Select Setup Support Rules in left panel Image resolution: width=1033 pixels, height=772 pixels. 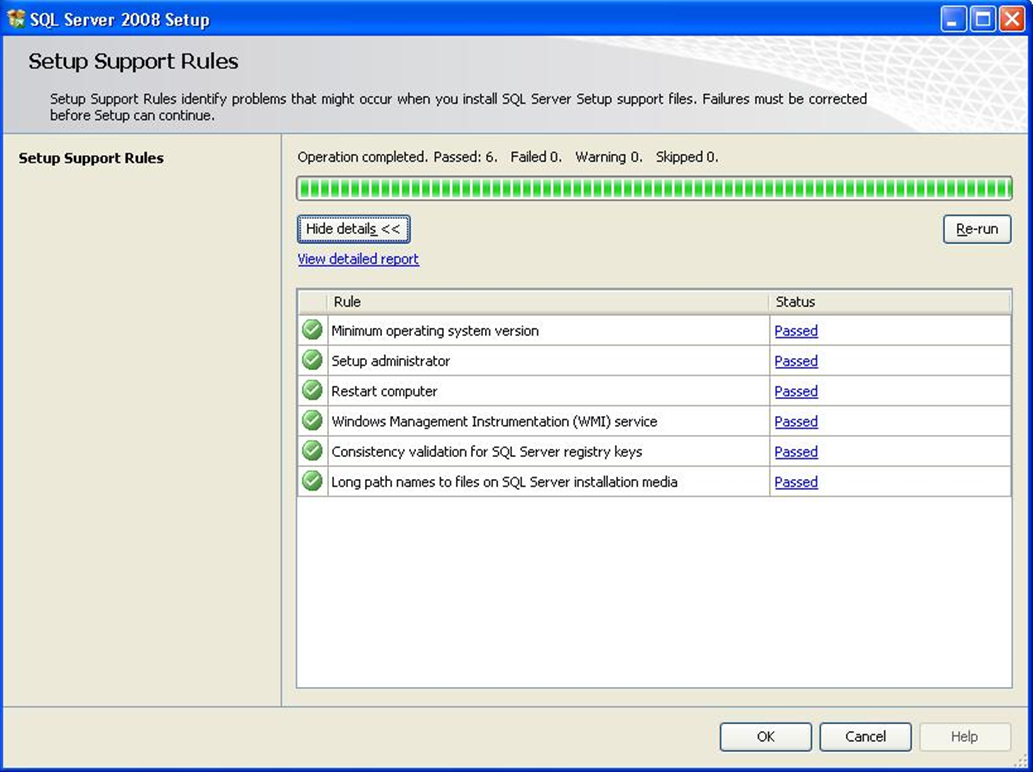(91, 158)
